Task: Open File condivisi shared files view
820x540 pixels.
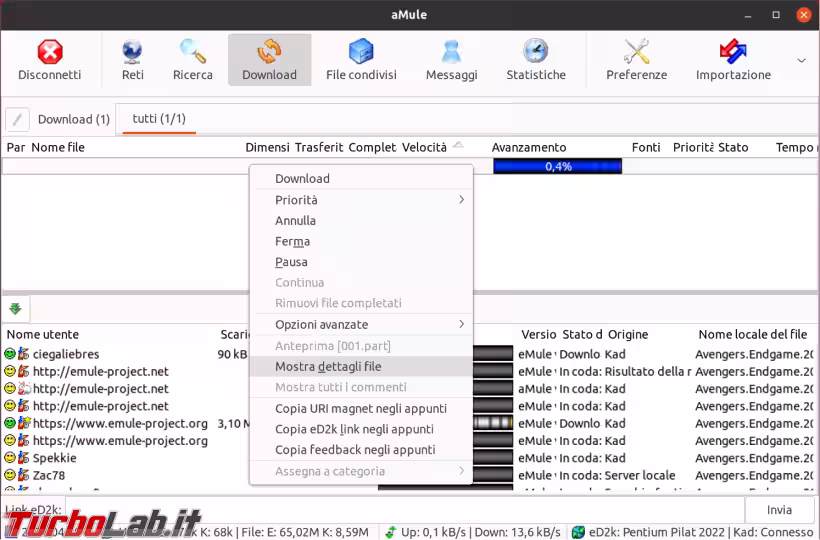Action: pos(361,60)
